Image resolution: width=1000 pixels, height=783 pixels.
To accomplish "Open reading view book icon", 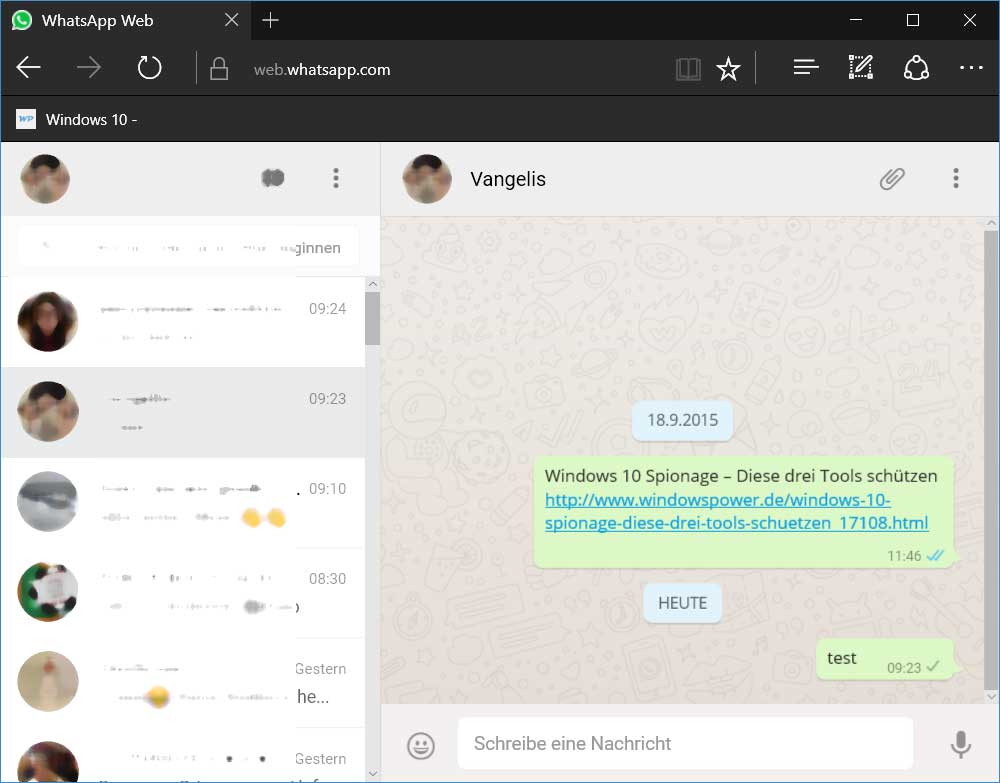I will tap(688, 69).
